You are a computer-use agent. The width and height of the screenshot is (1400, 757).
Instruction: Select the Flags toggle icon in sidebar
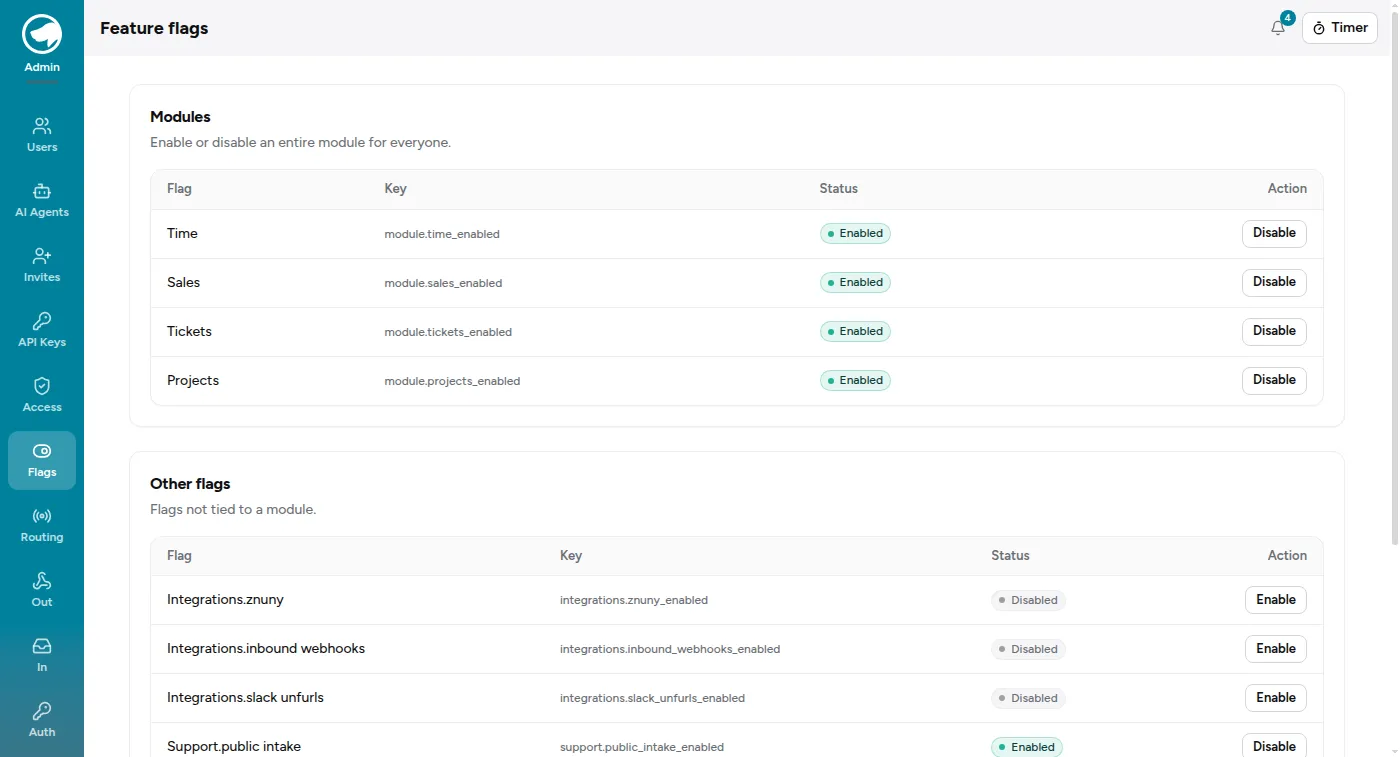(x=42, y=451)
